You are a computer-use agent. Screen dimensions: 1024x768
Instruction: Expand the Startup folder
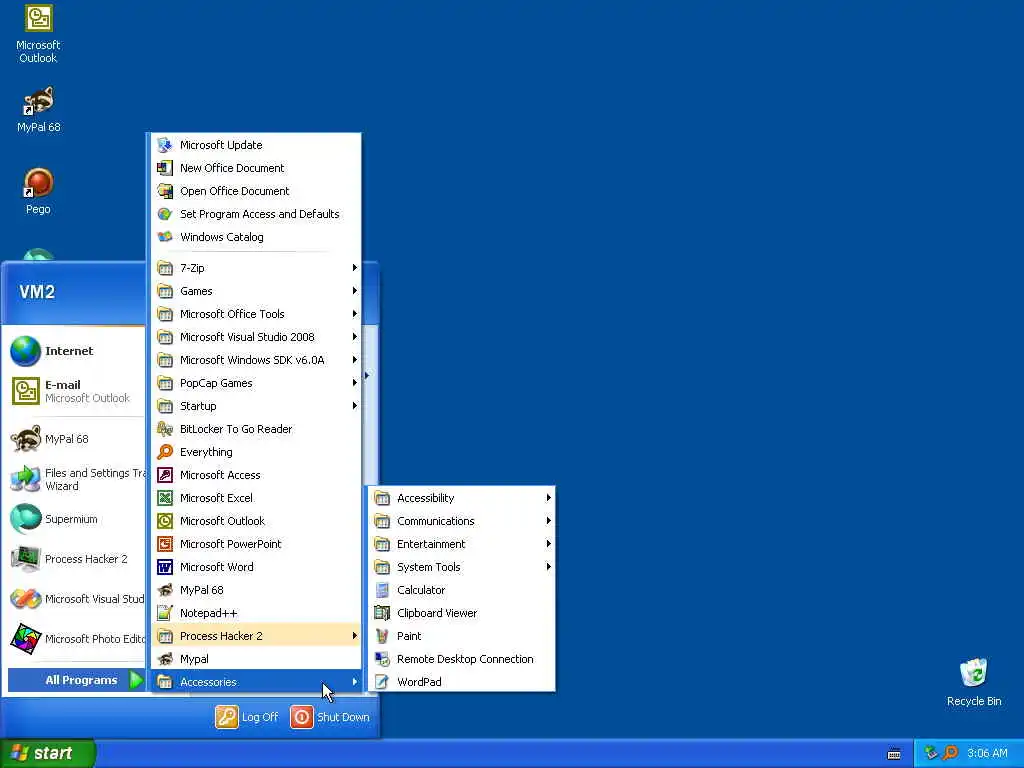pyautogui.click(x=256, y=406)
